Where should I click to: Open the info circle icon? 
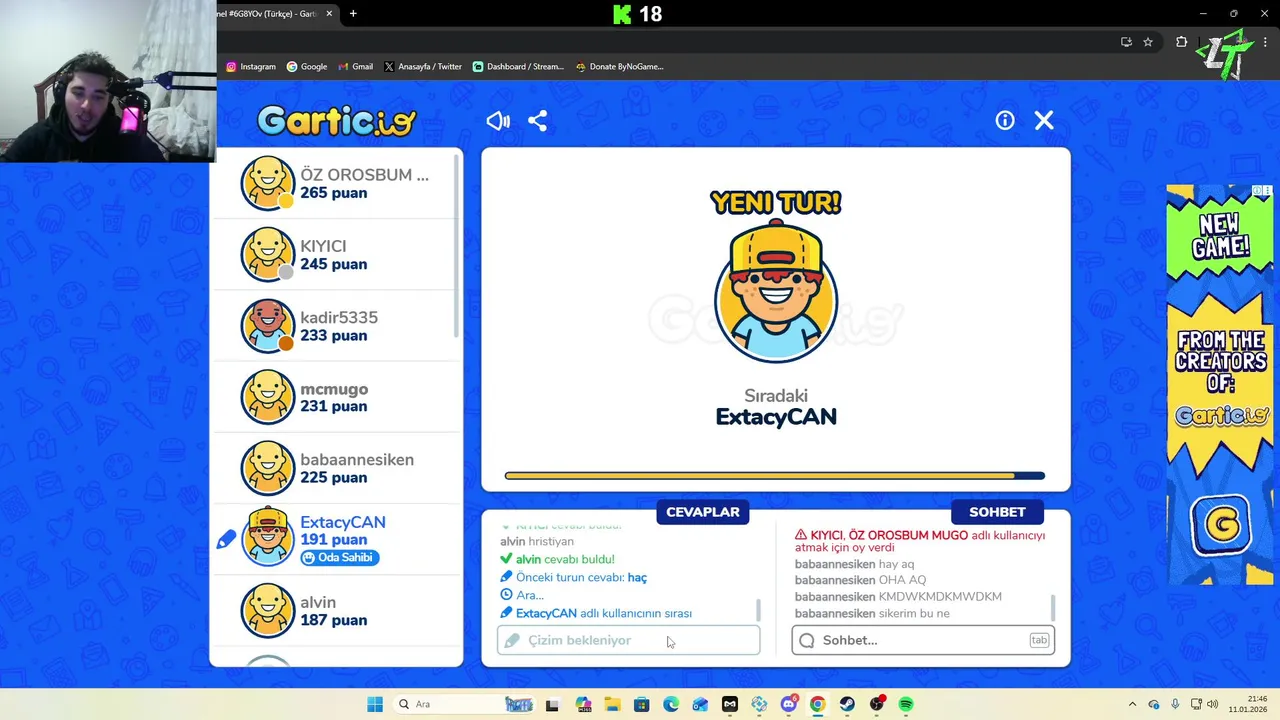pos(1005,120)
